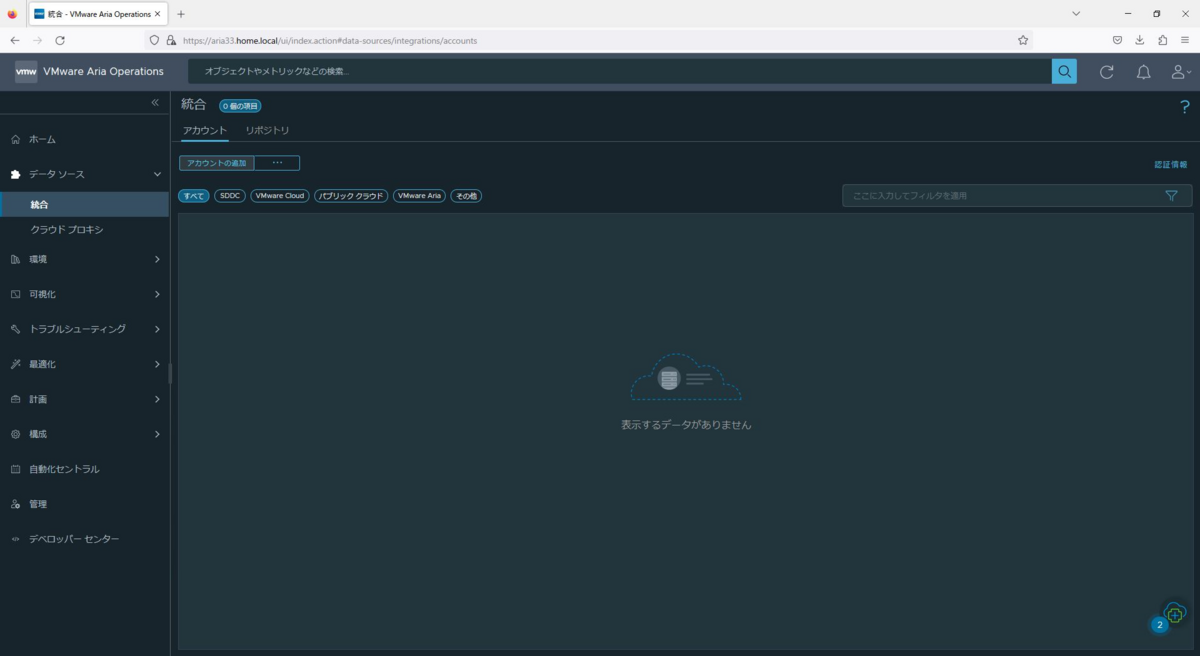Viewport: 1200px width, 656px height.
Task: Select the パブリック クラウド filter chip
Action: click(x=351, y=196)
